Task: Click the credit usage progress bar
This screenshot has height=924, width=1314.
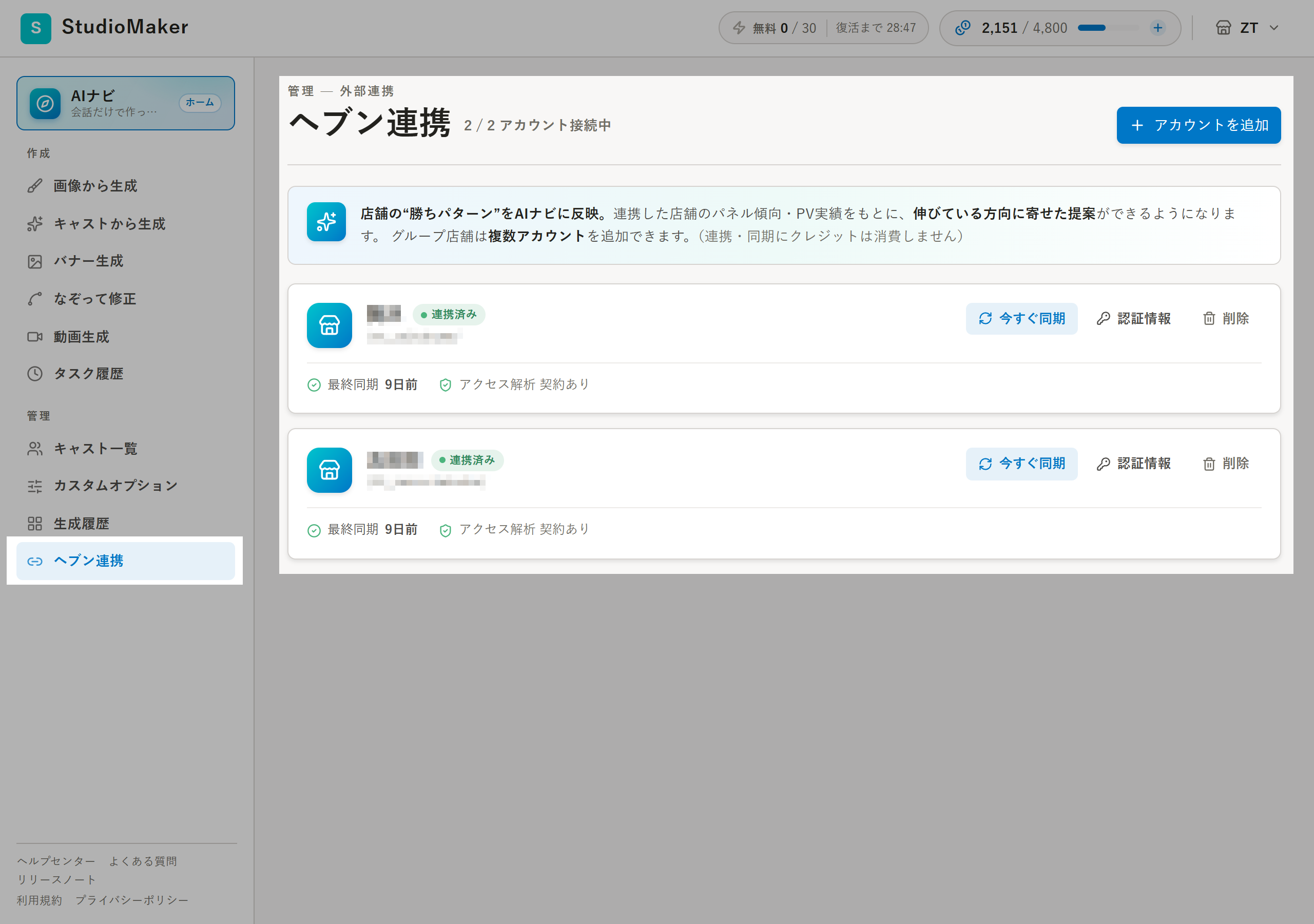Action: pyautogui.click(x=1108, y=28)
